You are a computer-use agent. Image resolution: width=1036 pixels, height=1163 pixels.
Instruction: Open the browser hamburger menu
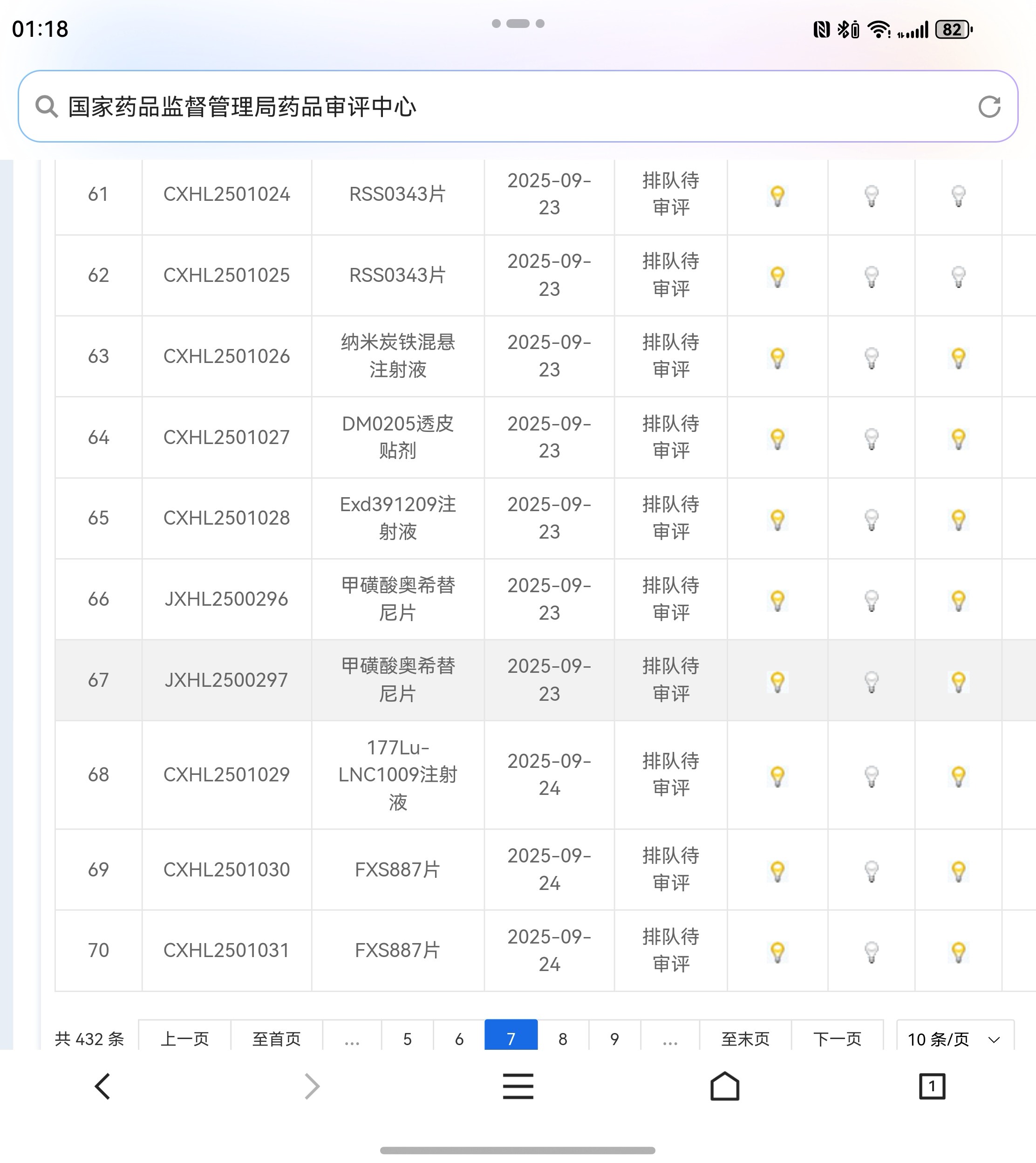(518, 1086)
